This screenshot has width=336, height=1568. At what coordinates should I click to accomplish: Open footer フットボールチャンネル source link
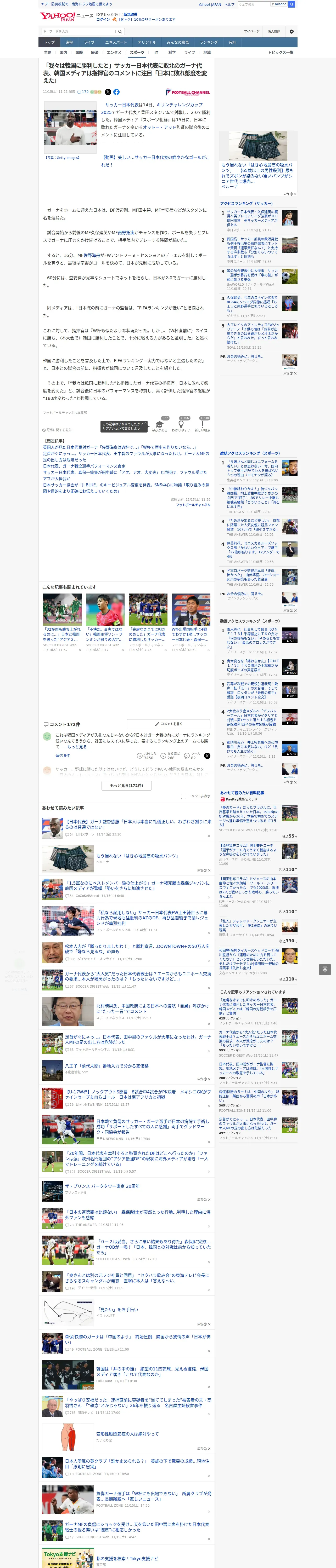point(193,505)
